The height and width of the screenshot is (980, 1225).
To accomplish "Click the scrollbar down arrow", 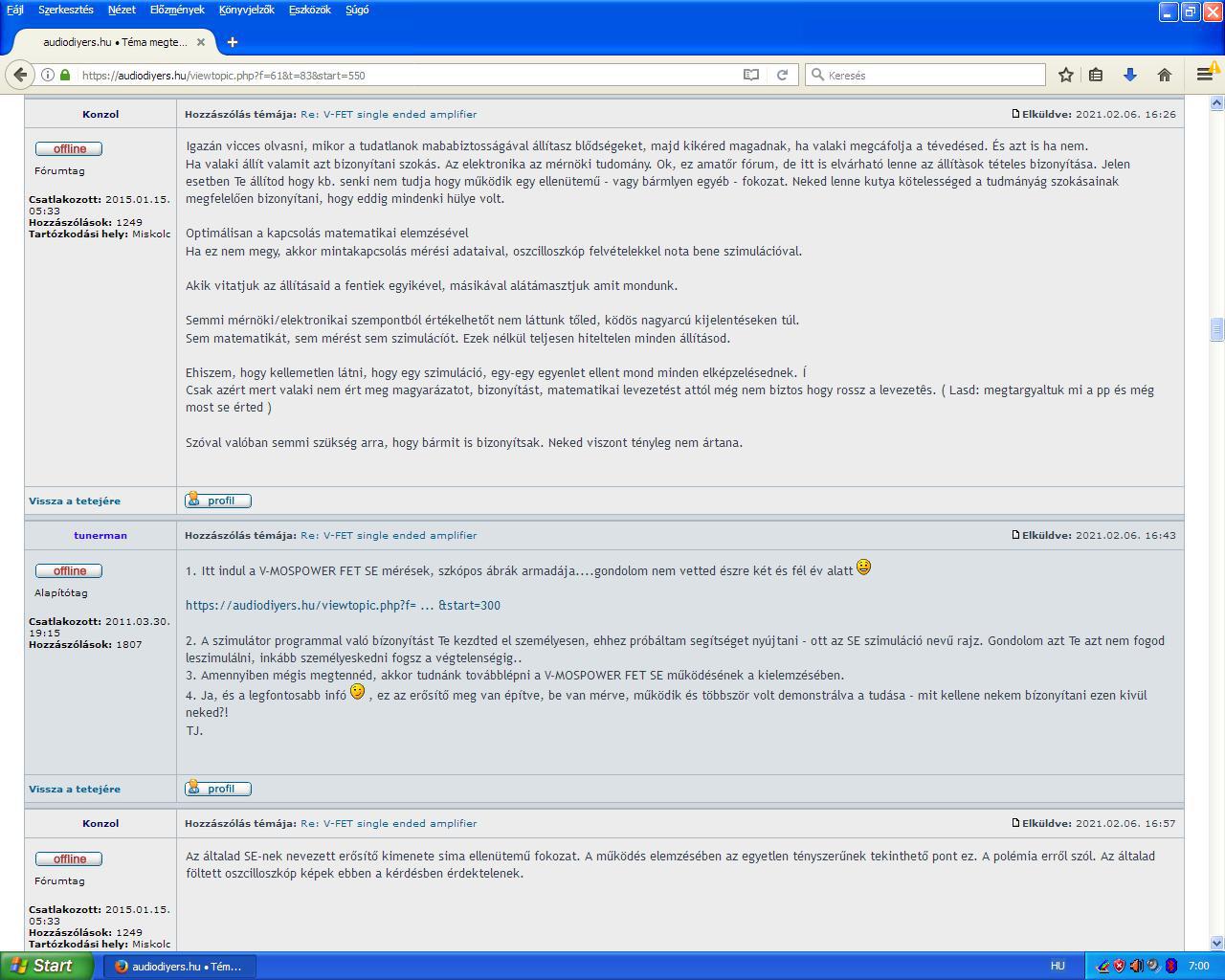I will (1217, 943).
